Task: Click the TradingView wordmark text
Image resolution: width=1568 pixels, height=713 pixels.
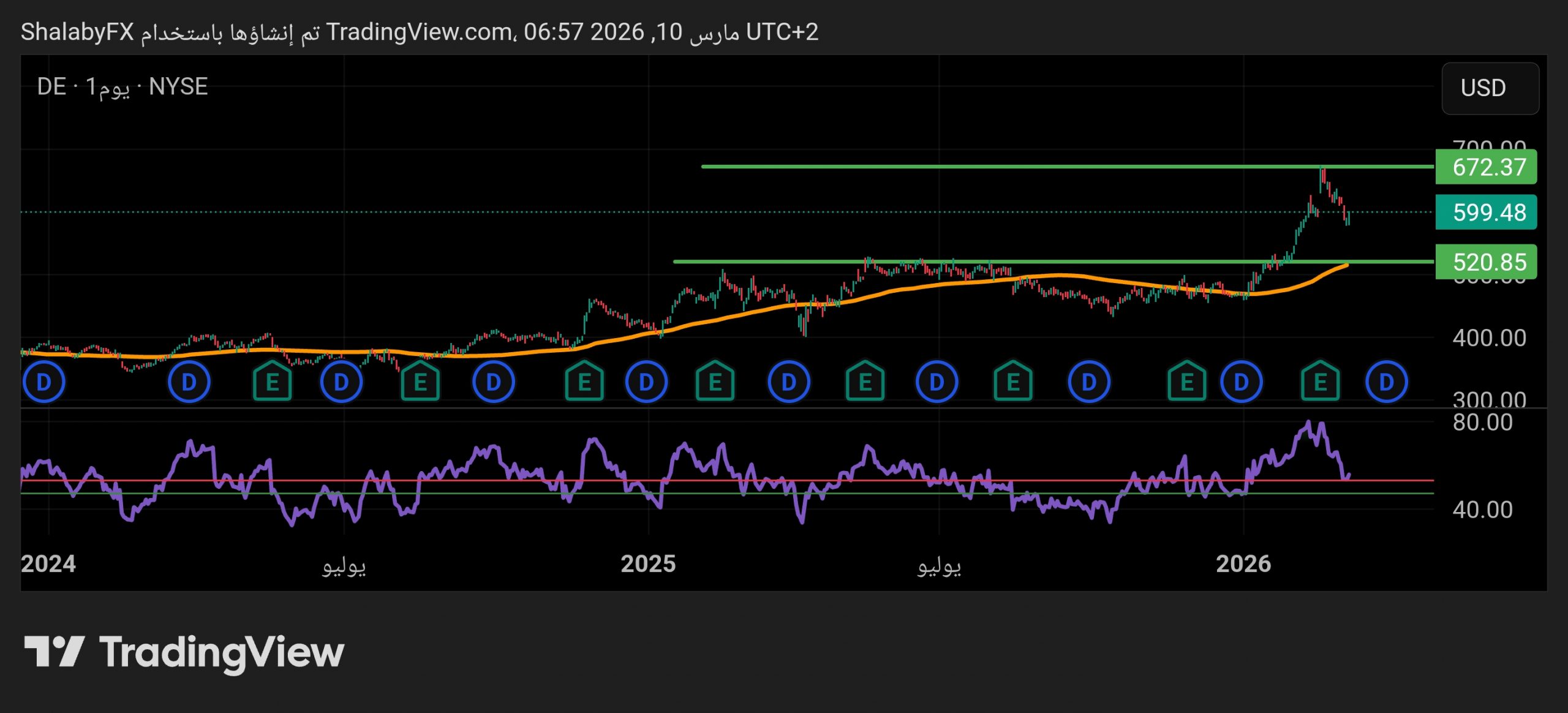Action: [222, 652]
